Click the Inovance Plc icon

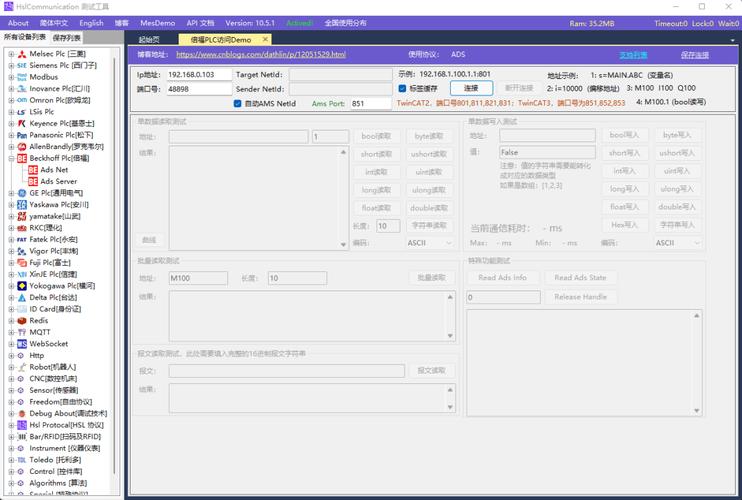22,88
